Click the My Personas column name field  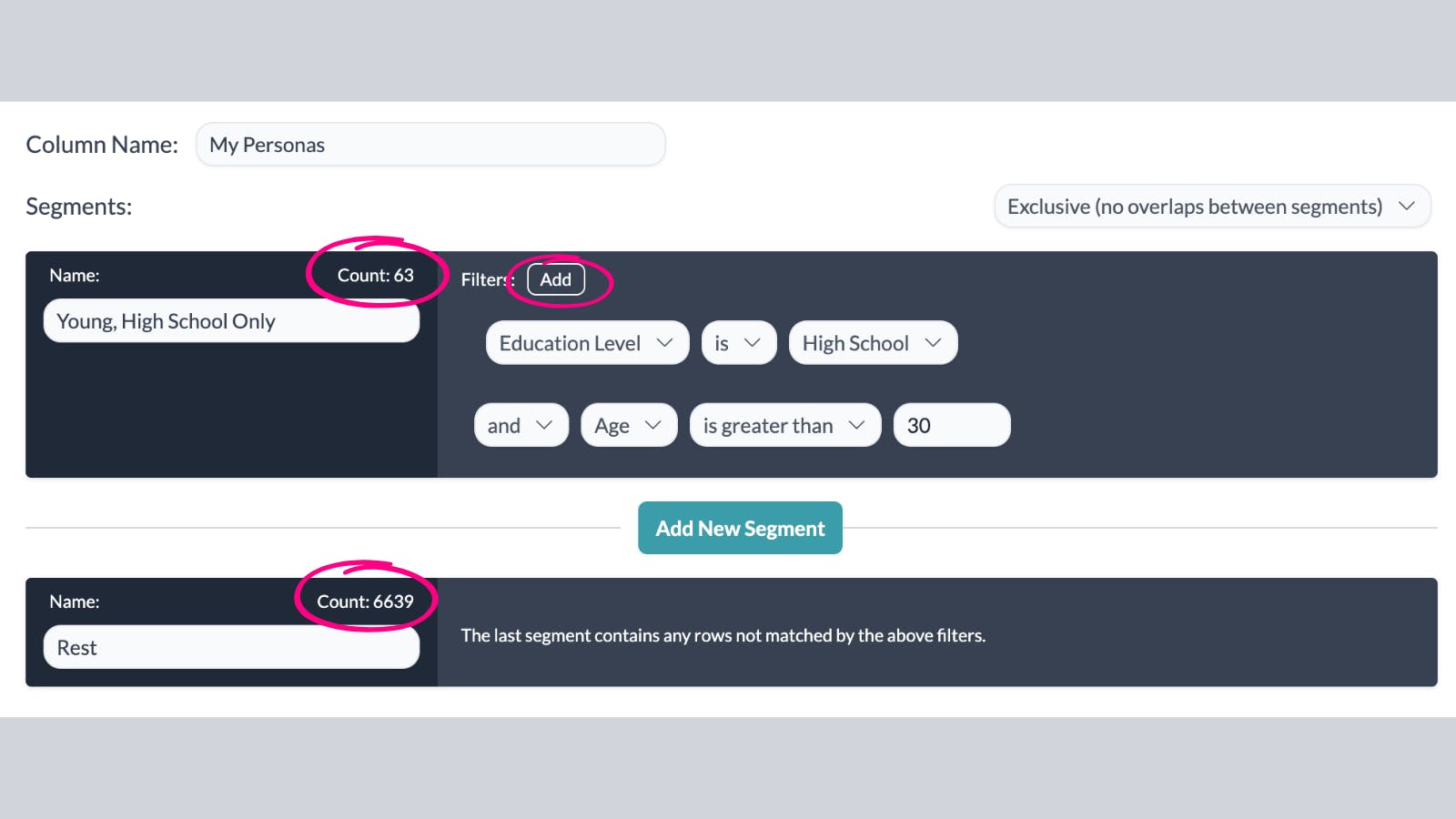click(430, 144)
